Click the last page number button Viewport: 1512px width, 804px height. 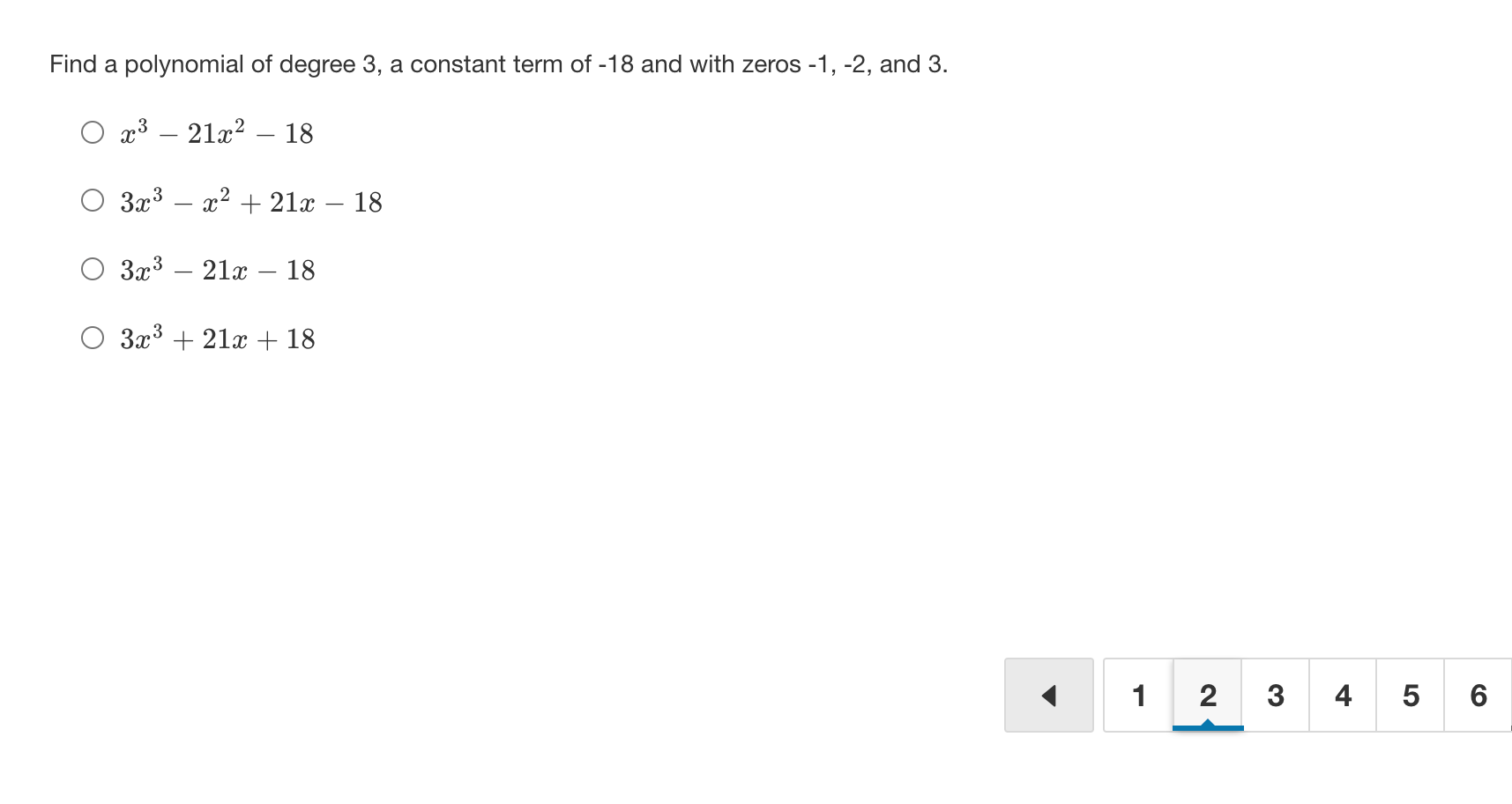coord(1478,696)
